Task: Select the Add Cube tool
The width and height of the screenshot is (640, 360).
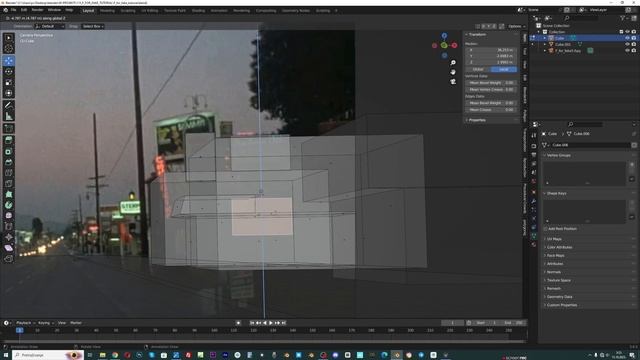Action: coord(9,129)
